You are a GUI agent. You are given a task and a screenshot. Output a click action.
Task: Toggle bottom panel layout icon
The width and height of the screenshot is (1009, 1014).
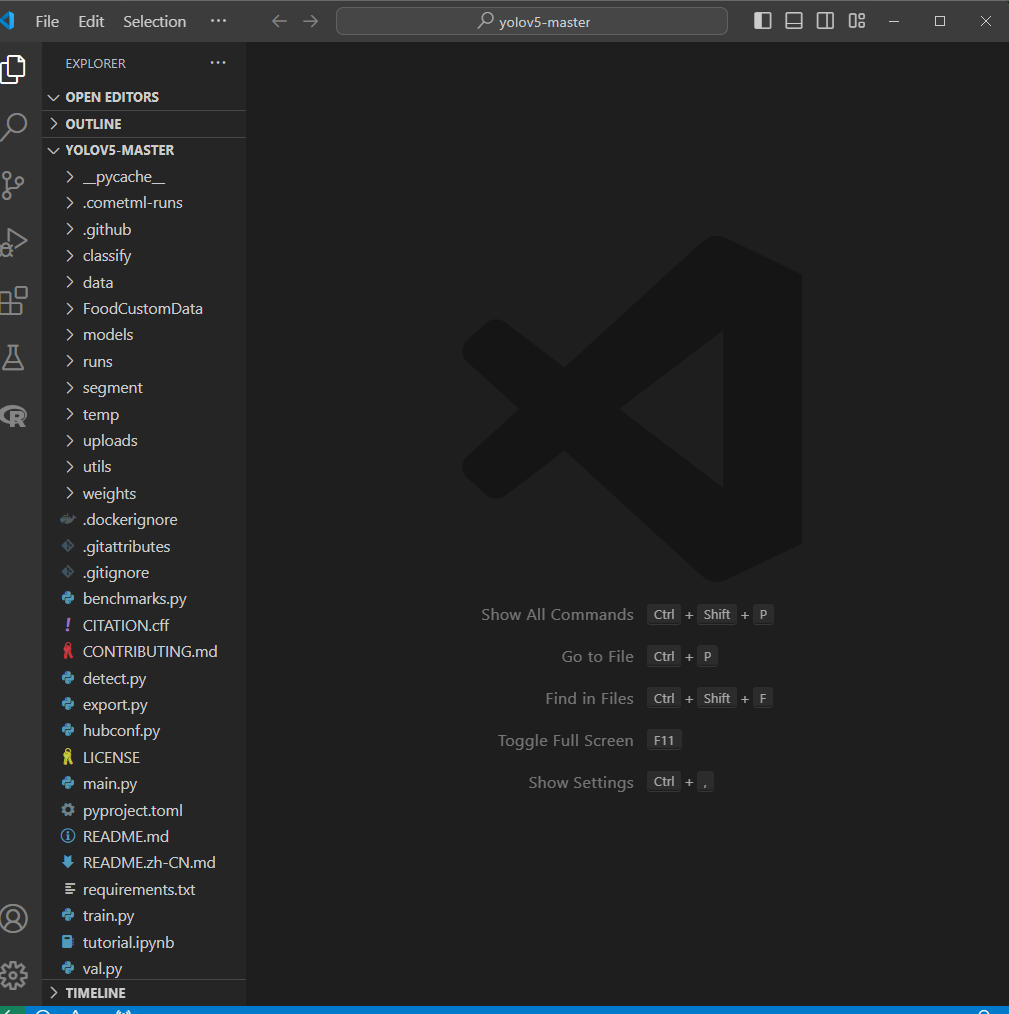click(x=794, y=21)
